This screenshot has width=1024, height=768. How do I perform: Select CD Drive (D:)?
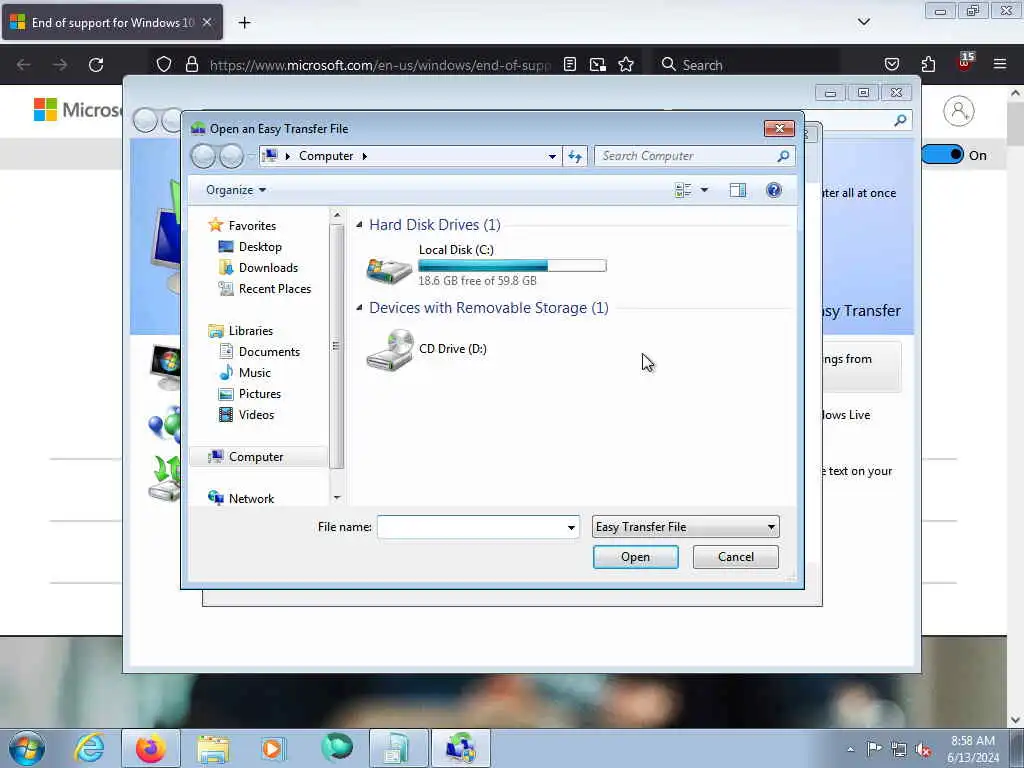(428, 349)
